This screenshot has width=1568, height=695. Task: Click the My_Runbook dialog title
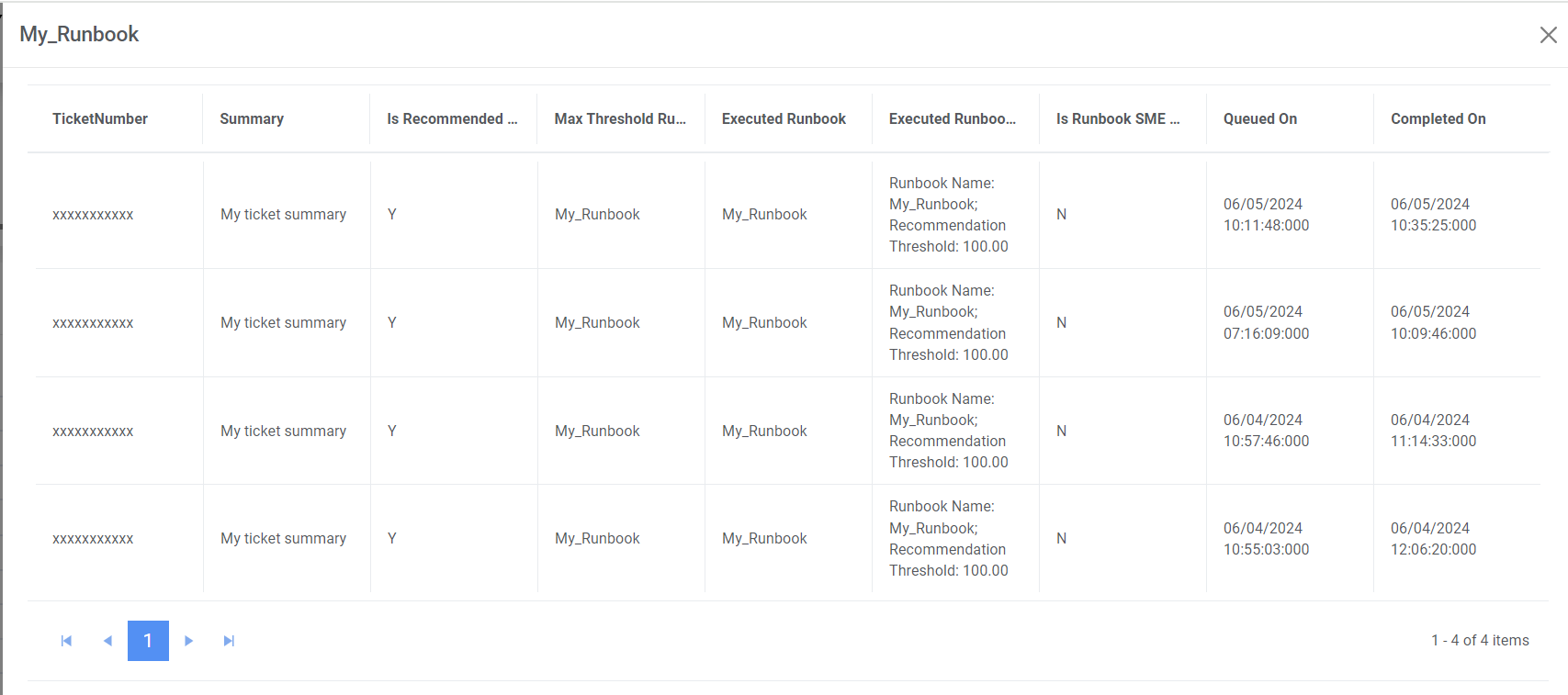[x=79, y=35]
